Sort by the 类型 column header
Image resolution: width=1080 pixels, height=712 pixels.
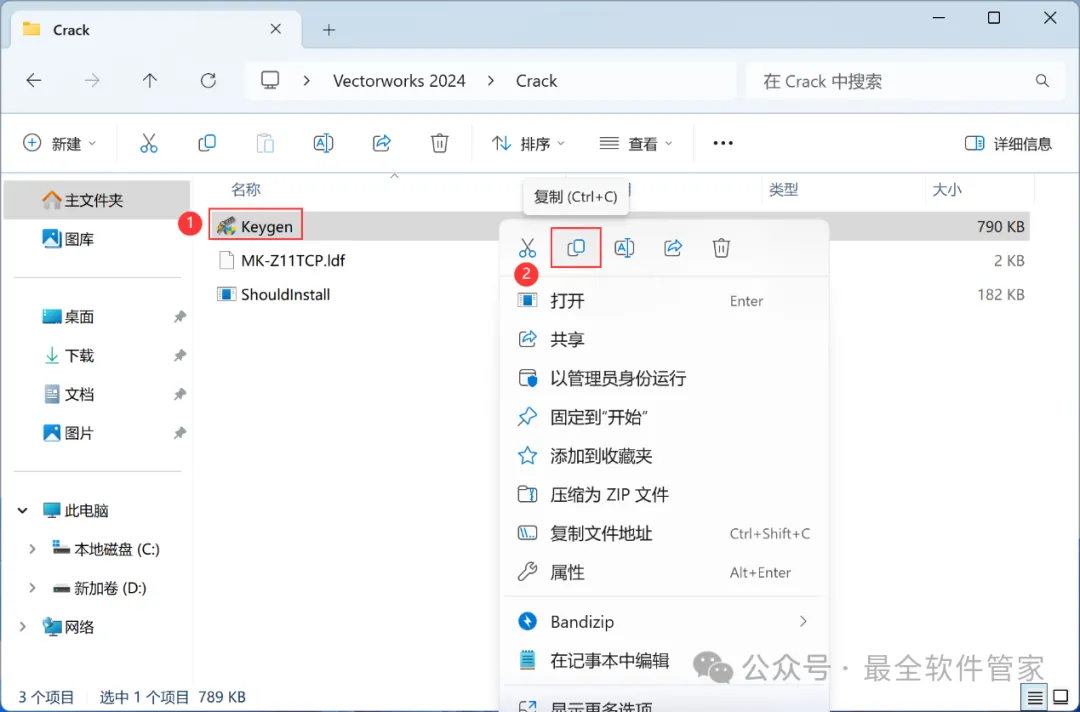pyautogui.click(x=783, y=189)
